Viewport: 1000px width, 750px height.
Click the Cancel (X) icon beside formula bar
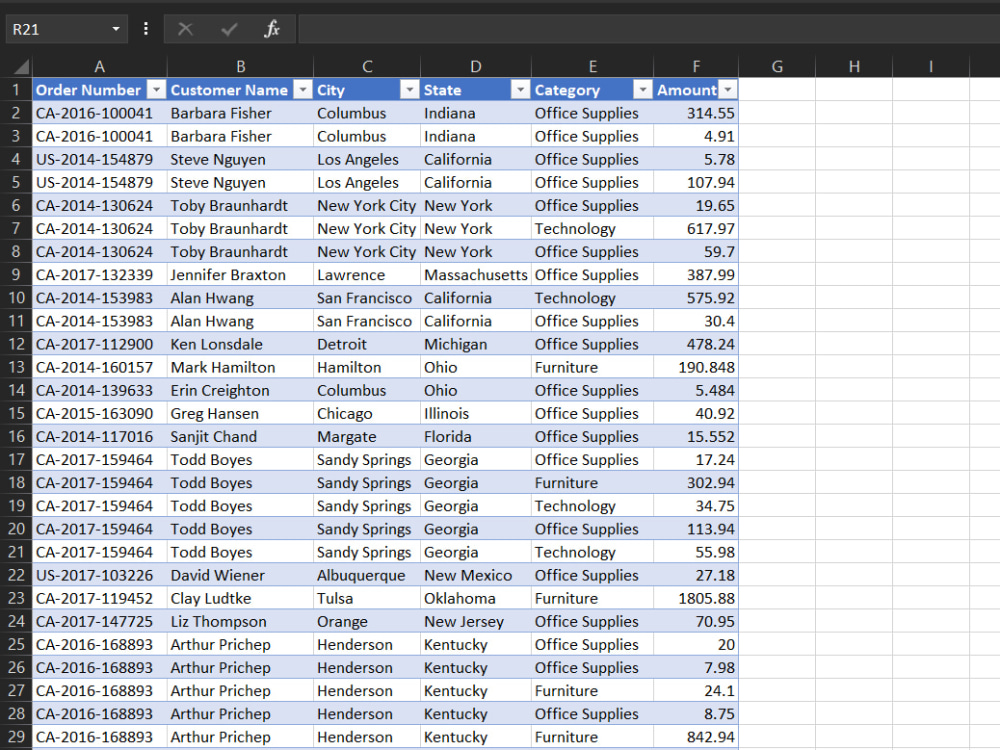(x=183, y=29)
